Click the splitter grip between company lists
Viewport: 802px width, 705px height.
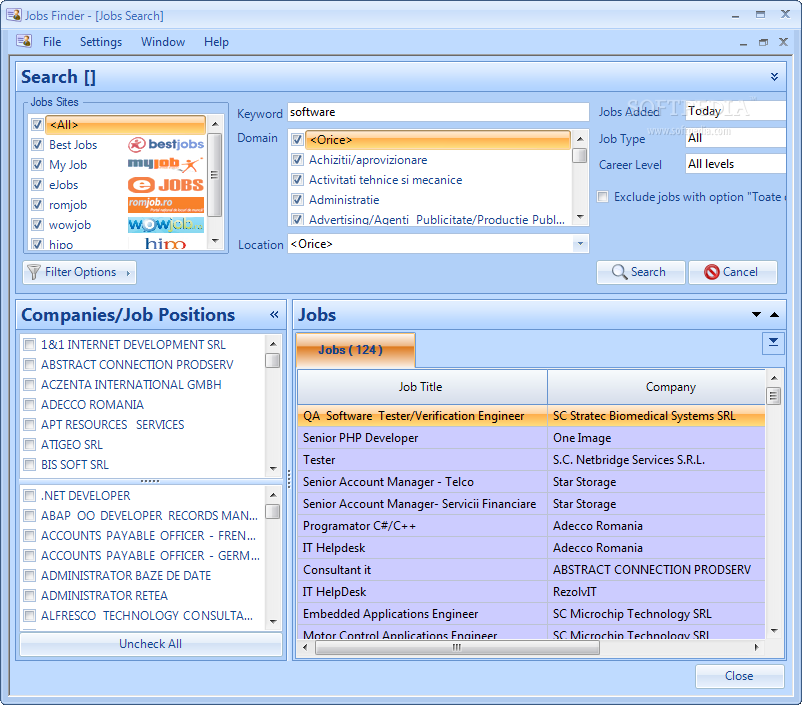150,481
